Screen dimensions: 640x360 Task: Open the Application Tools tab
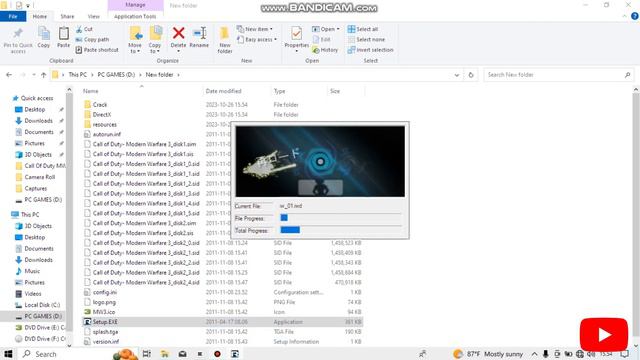pyautogui.click(x=135, y=16)
